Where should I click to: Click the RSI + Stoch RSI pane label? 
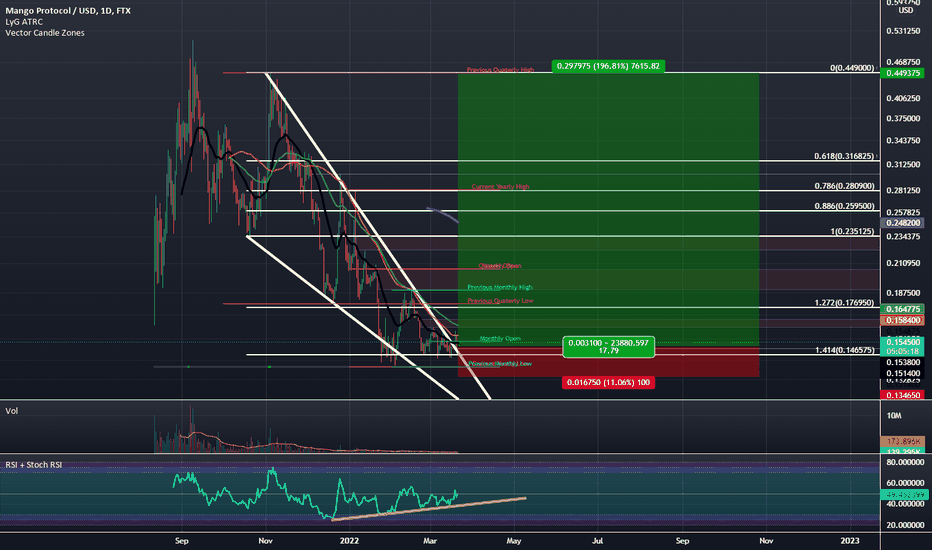tap(33, 464)
